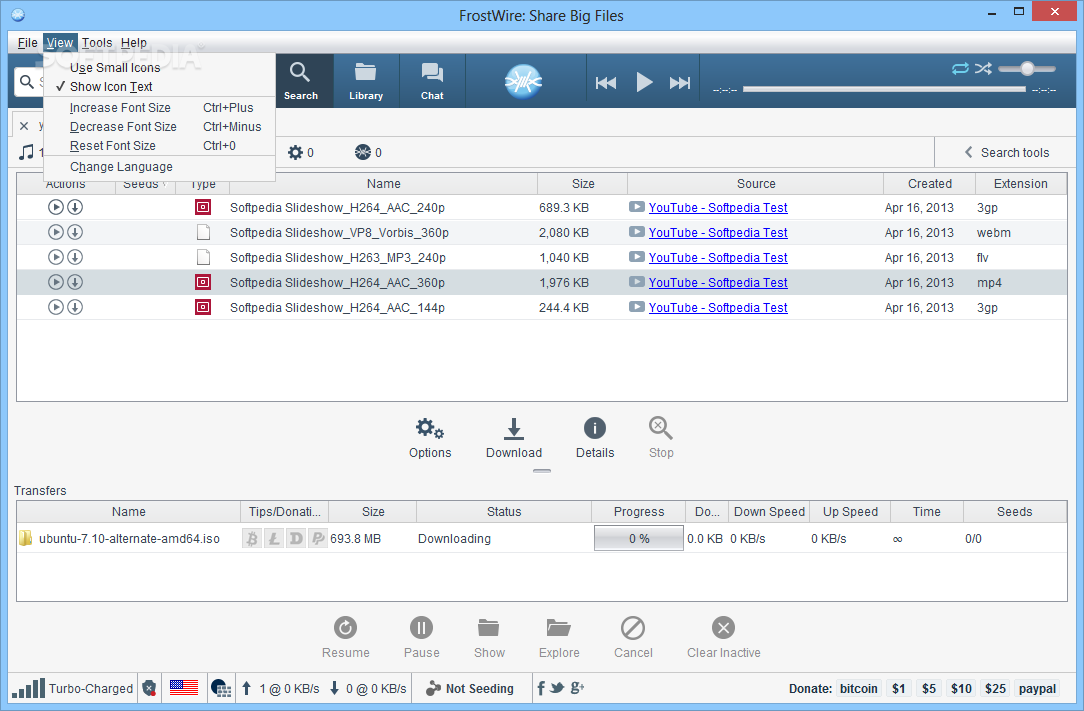Open YouTube source link for webm row
The width and height of the screenshot is (1084, 711).
tap(718, 232)
